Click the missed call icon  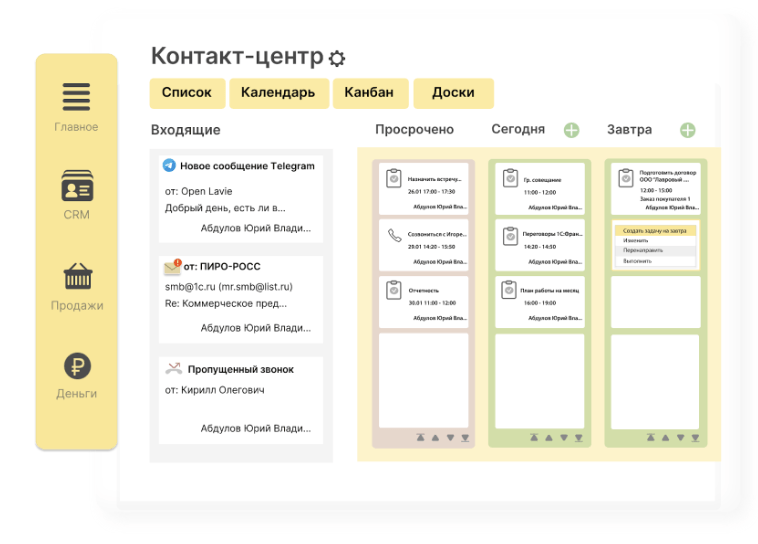174,368
